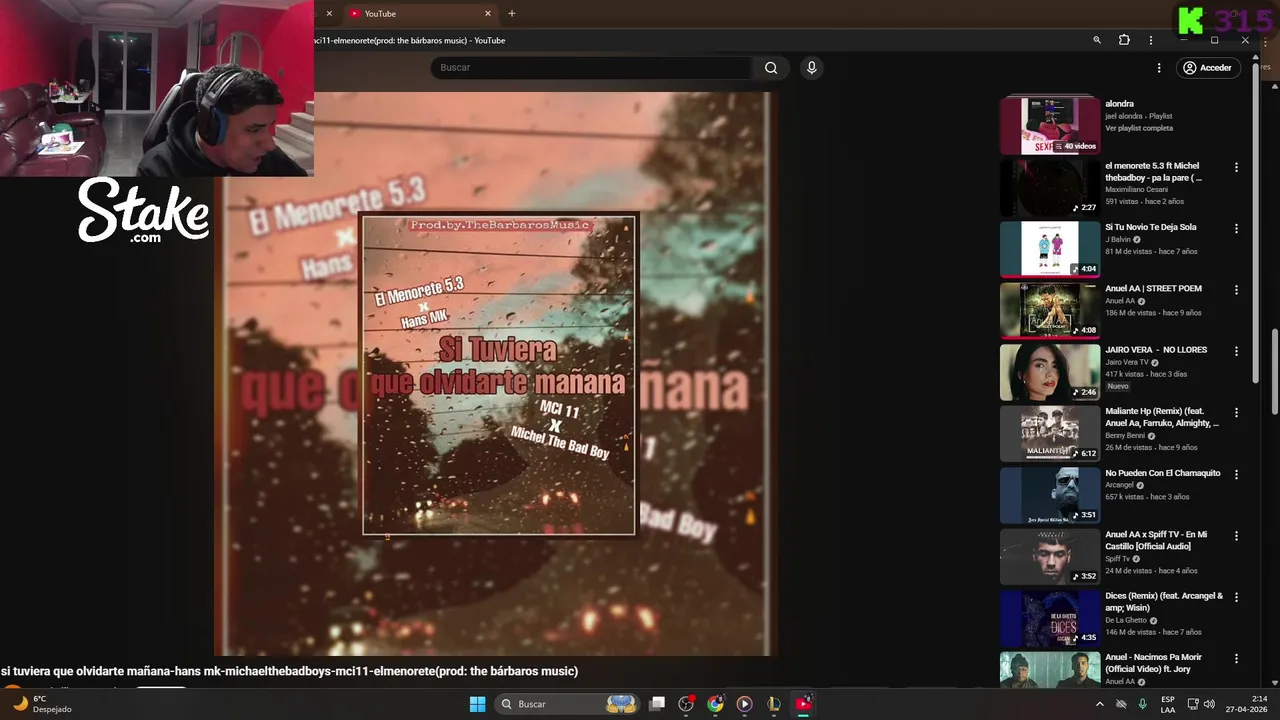Click the video title below the player
Image resolution: width=1280 pixels, height=720 pixels.
[x=290, y=671]
